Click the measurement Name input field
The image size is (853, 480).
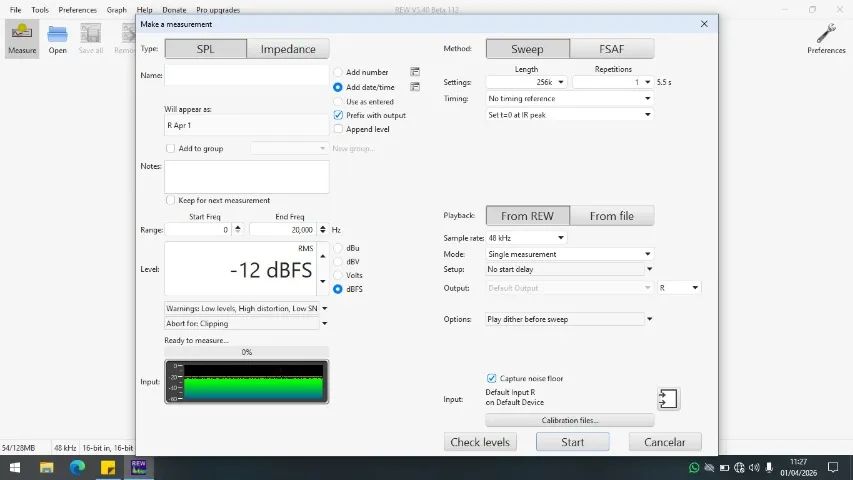click(246, 75)
